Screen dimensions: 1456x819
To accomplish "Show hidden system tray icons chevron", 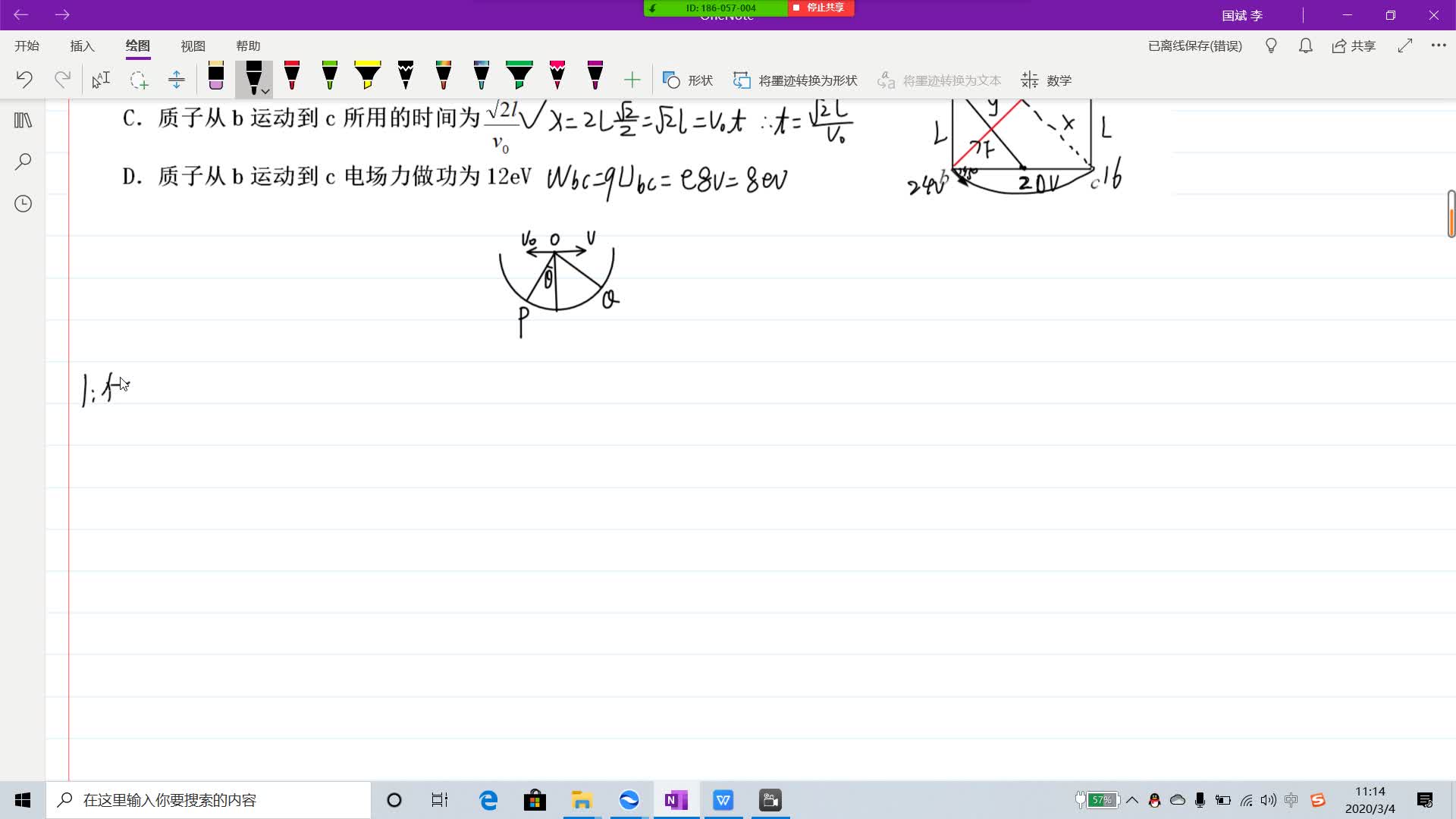I will click(1132, 800).
